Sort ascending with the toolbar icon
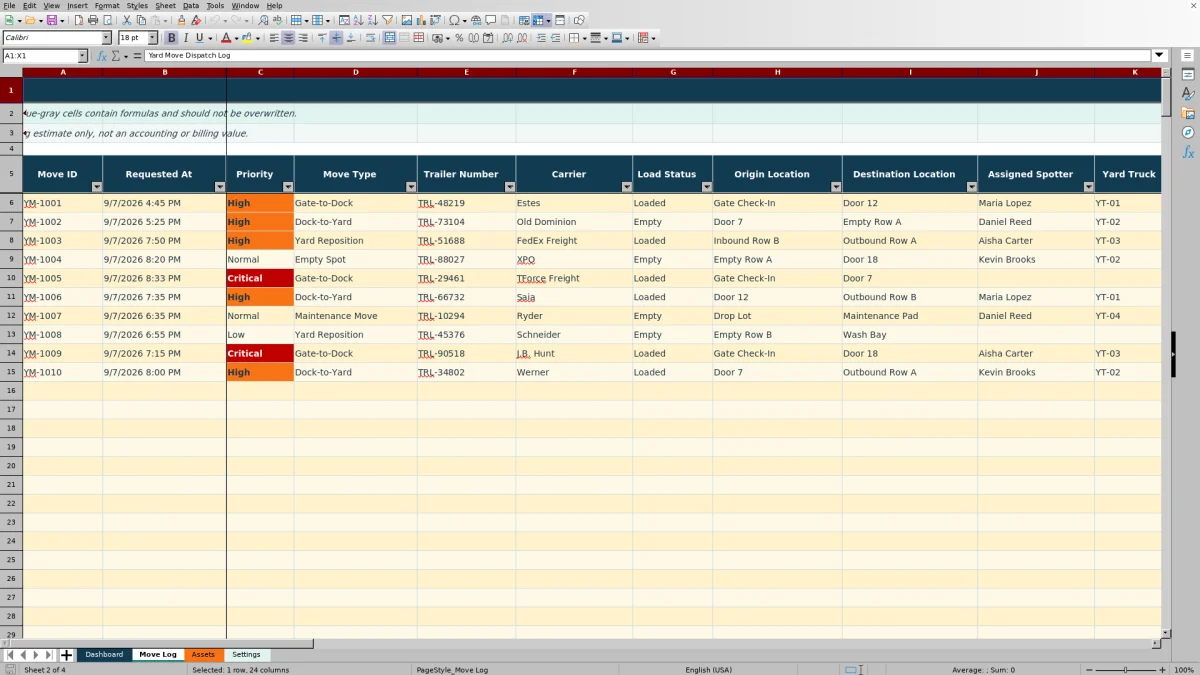This screenshot has width=1200, height=675. coord(358,20)
